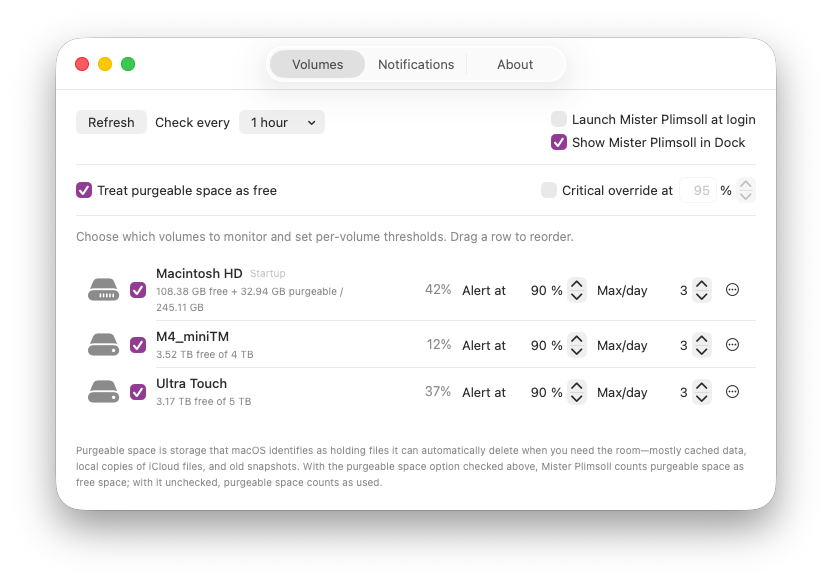Switch to the Notifications tab
Screen dimensions: 832x584
(x=416, y=64)
